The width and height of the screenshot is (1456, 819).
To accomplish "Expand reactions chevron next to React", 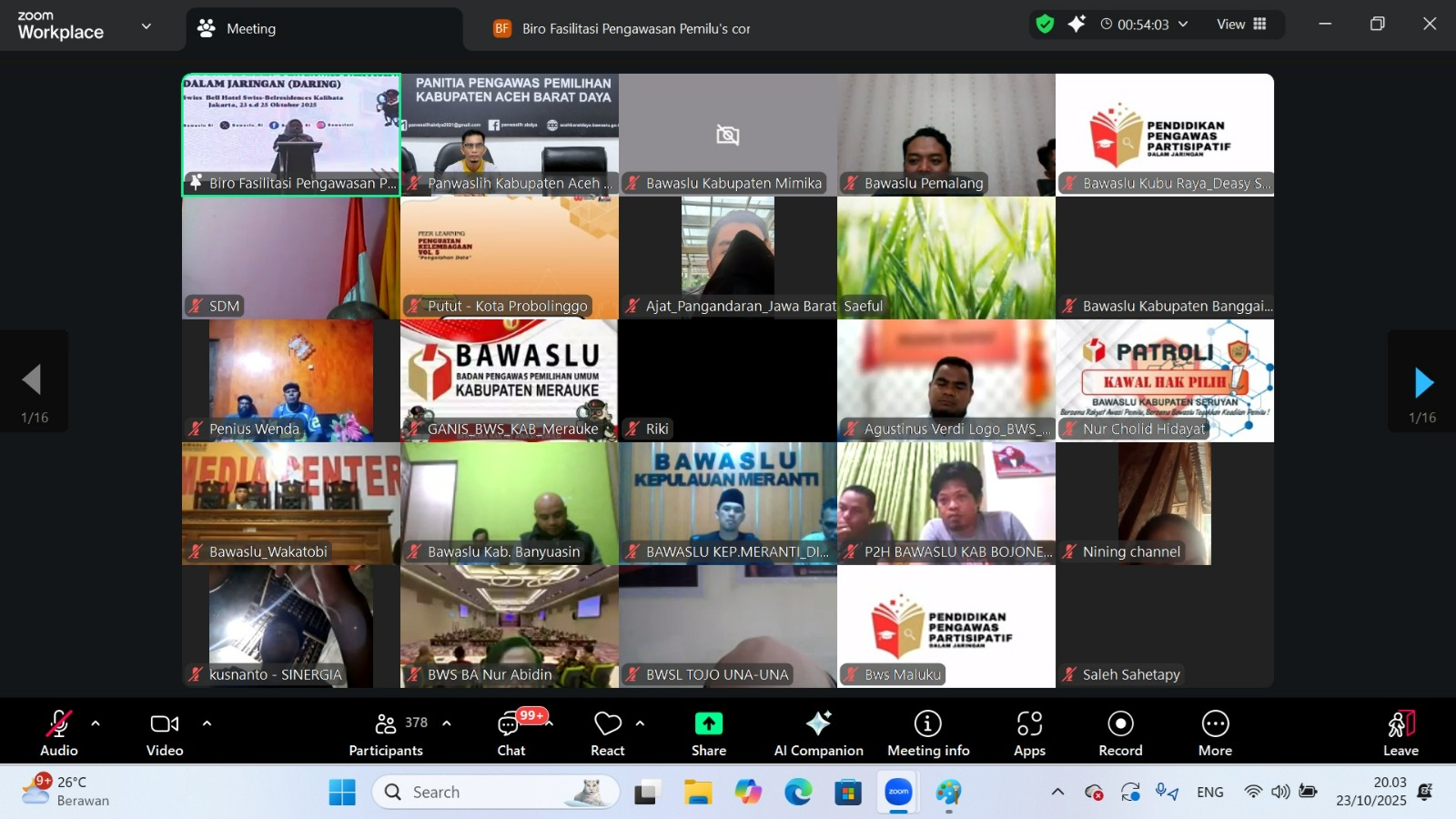I will tap(640, 723).
